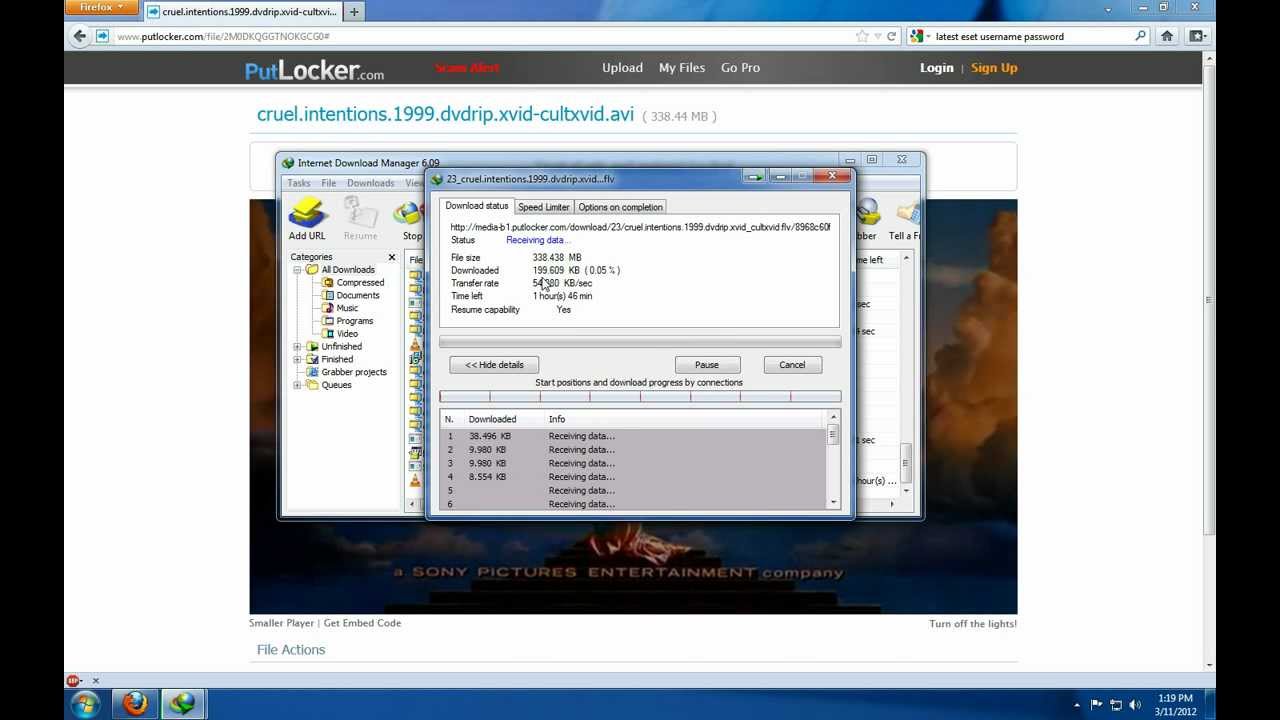Click the Login link
The width and height of the screenshot is (1280, 720).
[937, 68]
